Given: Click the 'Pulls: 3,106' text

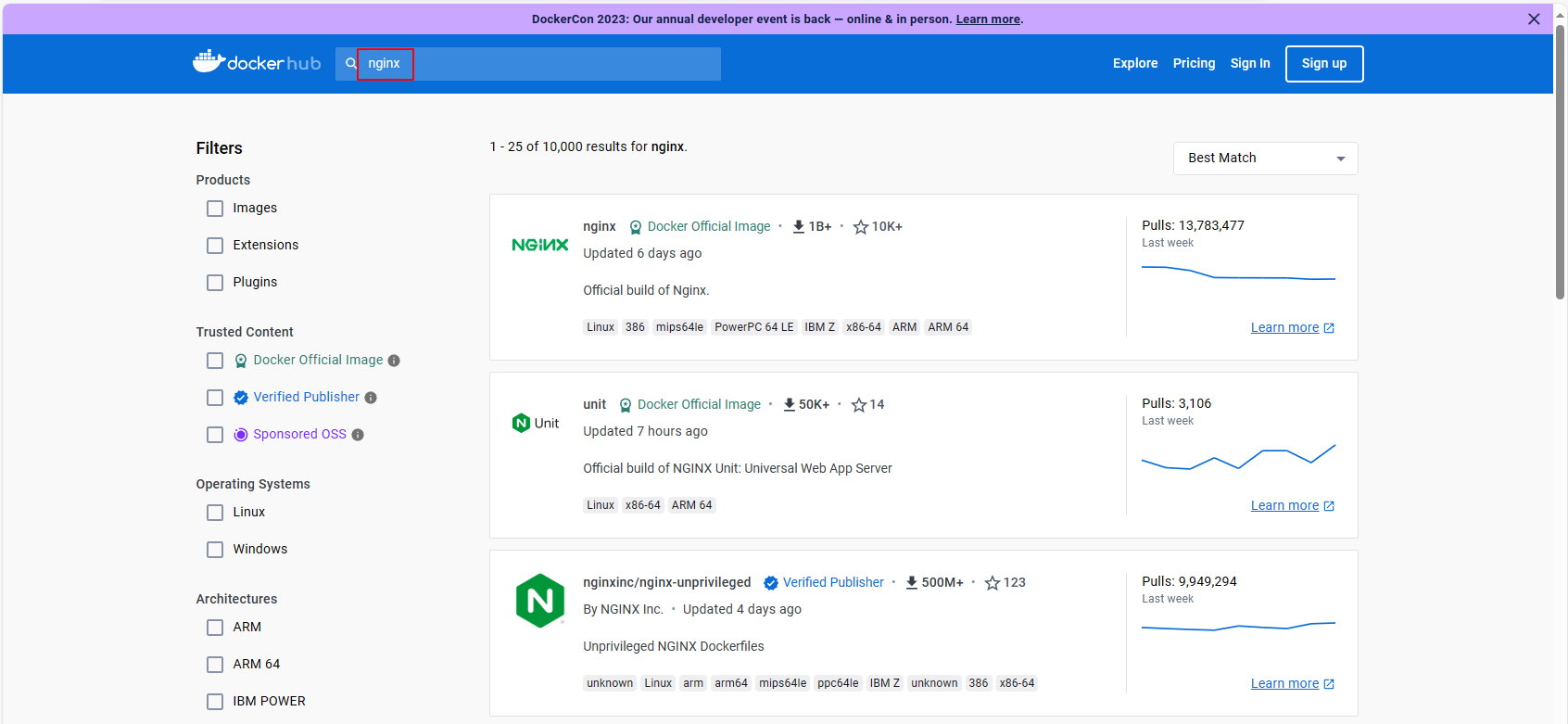Looking at the screenshot, I should tap(1177, 403).
